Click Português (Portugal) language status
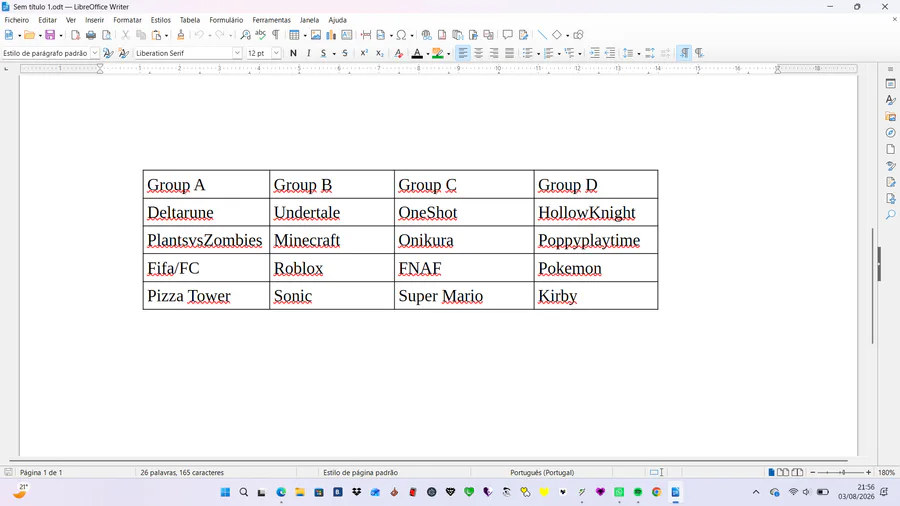The width and height of the screenshot is (900, 506). tap(542, 473)
